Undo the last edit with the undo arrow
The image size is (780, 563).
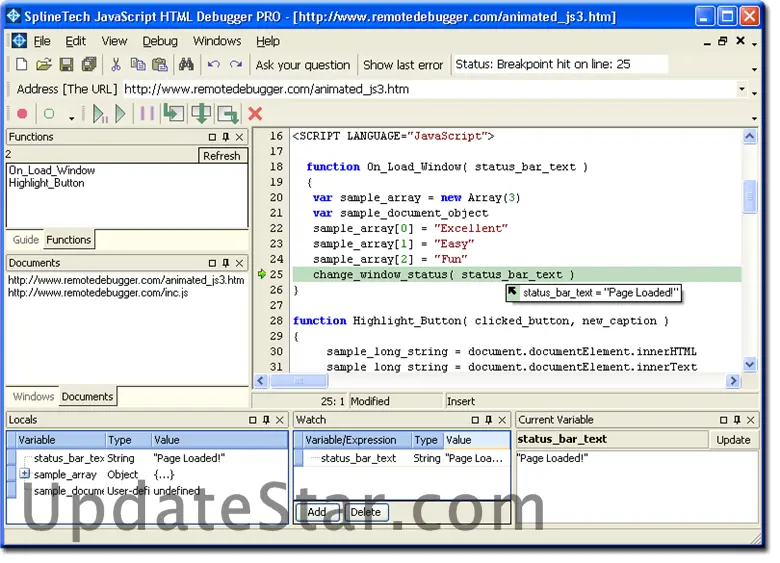(x=214, y=64)
